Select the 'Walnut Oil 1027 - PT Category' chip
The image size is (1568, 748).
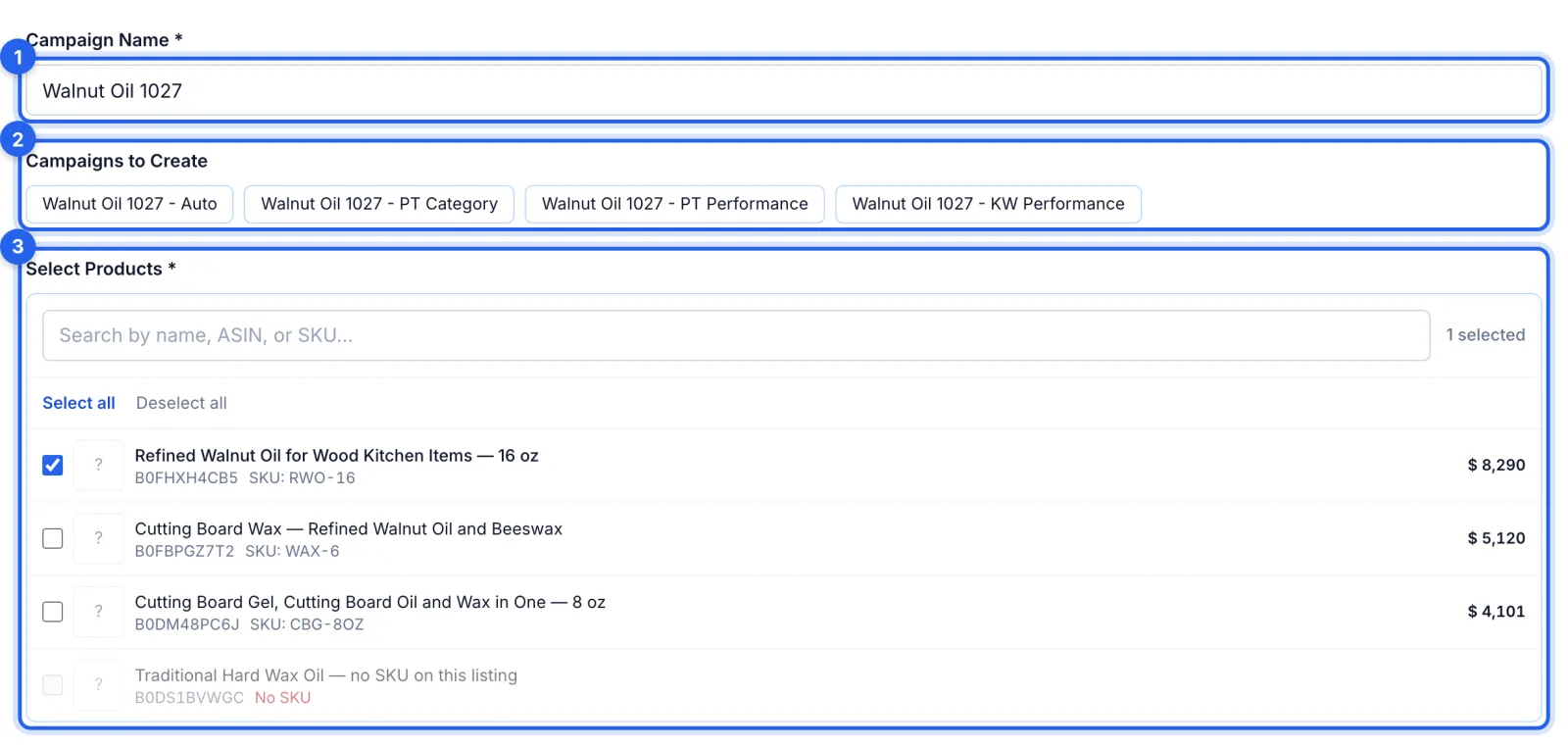point(379,204)
